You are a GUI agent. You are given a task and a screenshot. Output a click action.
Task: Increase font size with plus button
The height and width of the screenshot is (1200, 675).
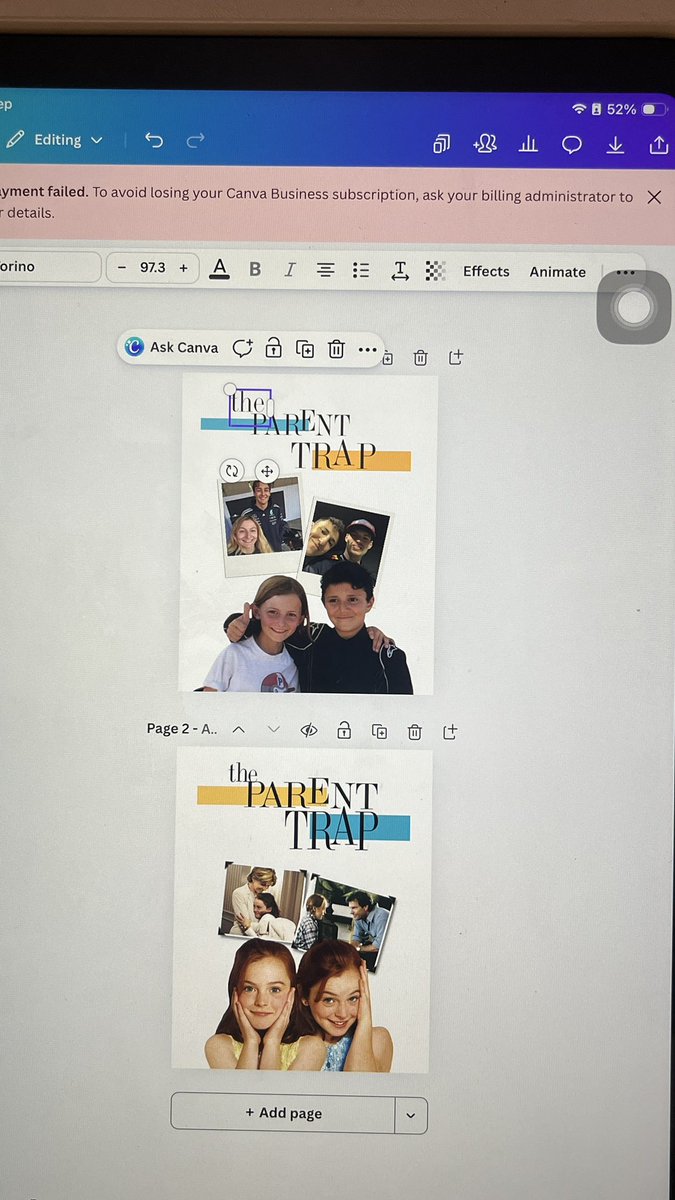tap(183, 268)
